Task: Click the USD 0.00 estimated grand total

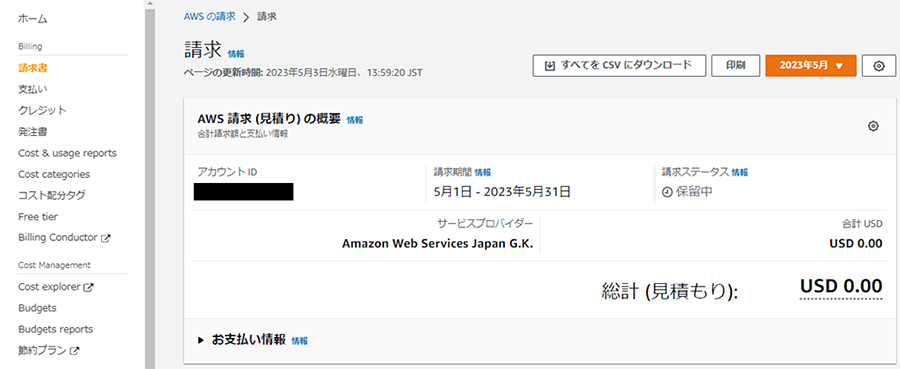Action: coord(841,286)
